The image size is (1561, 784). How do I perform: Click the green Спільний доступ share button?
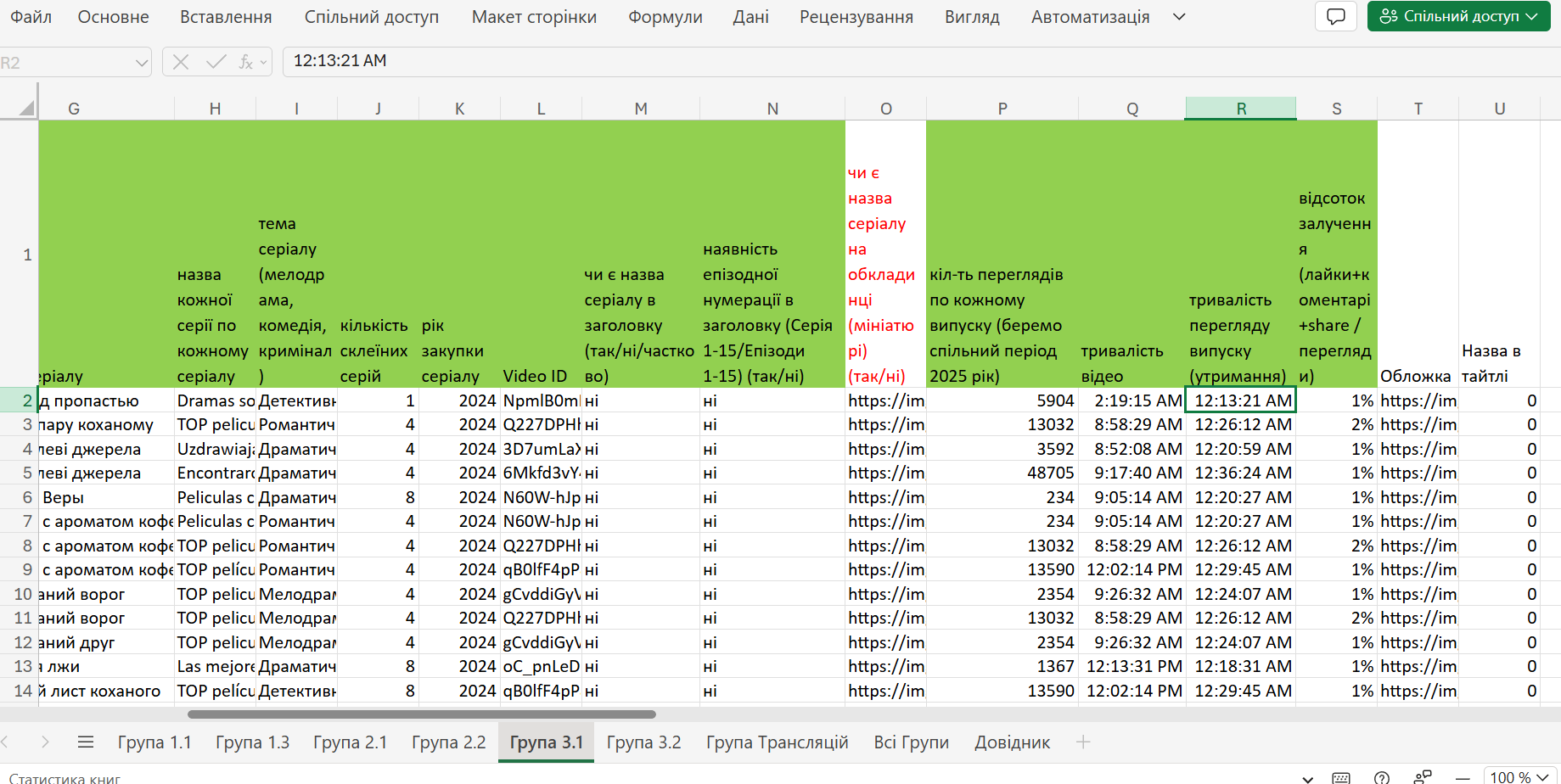[x=1458, y=16]
